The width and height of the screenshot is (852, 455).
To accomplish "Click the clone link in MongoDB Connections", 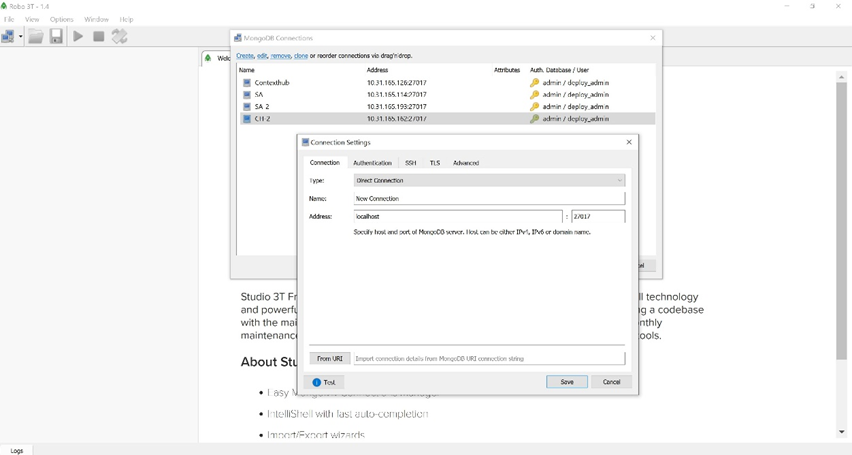I will (x=300, y=55).
